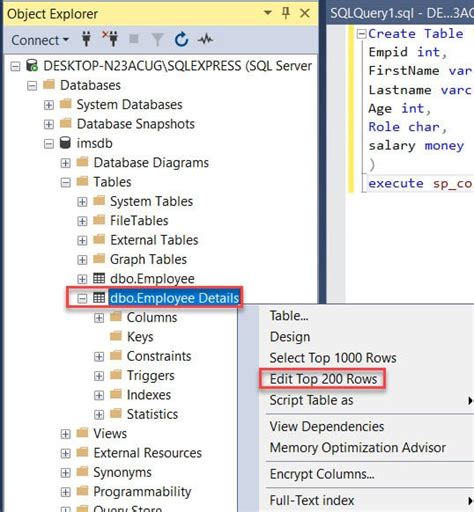
Task: Click the Graph Tables folder icon
Action: click(x=99, y=258)
